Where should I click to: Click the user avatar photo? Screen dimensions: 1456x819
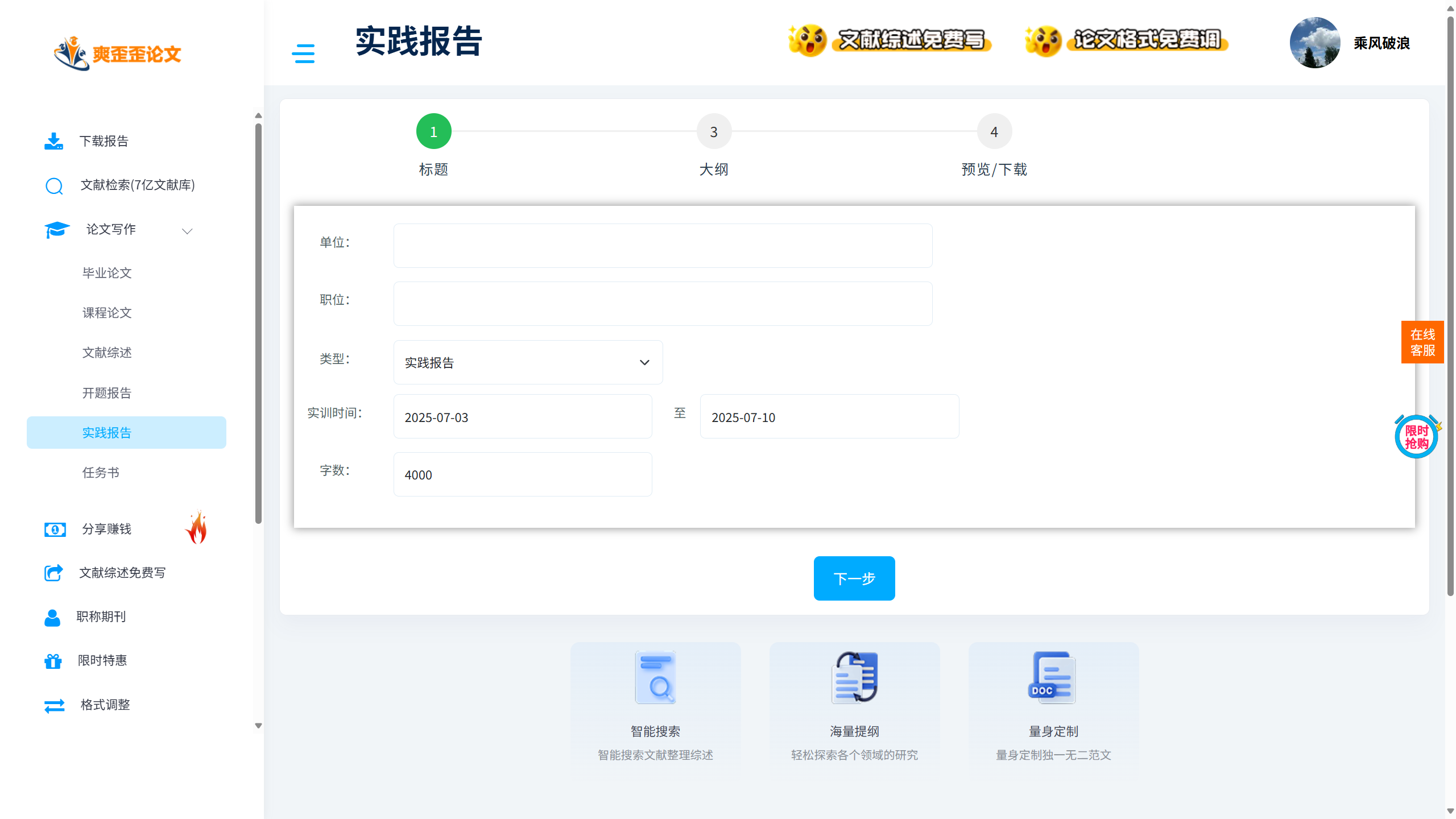tap(1314, 43)
